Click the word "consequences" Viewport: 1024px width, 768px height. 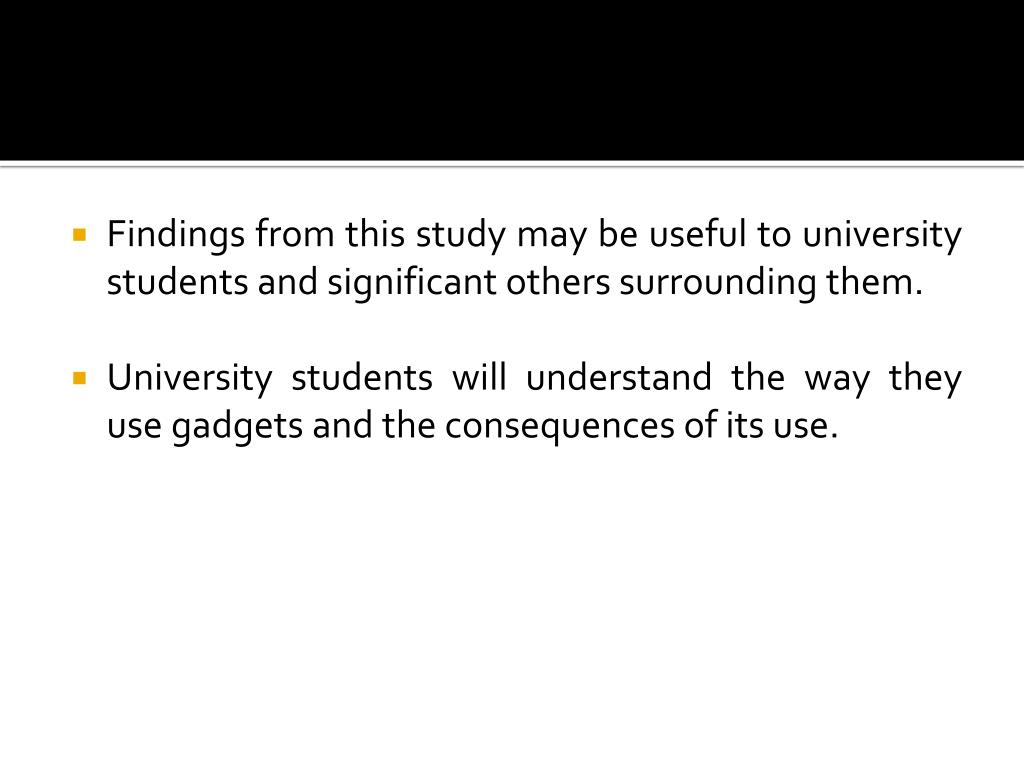(x=560, y=427)
